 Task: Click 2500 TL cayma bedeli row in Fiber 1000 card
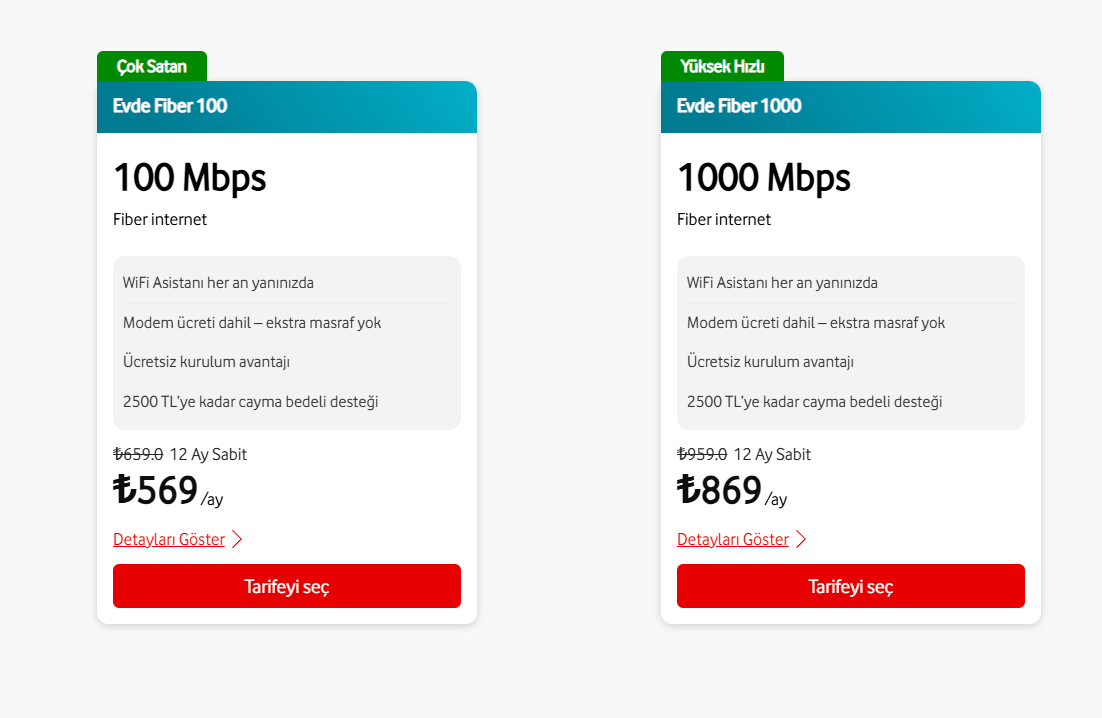coord(815,402)
